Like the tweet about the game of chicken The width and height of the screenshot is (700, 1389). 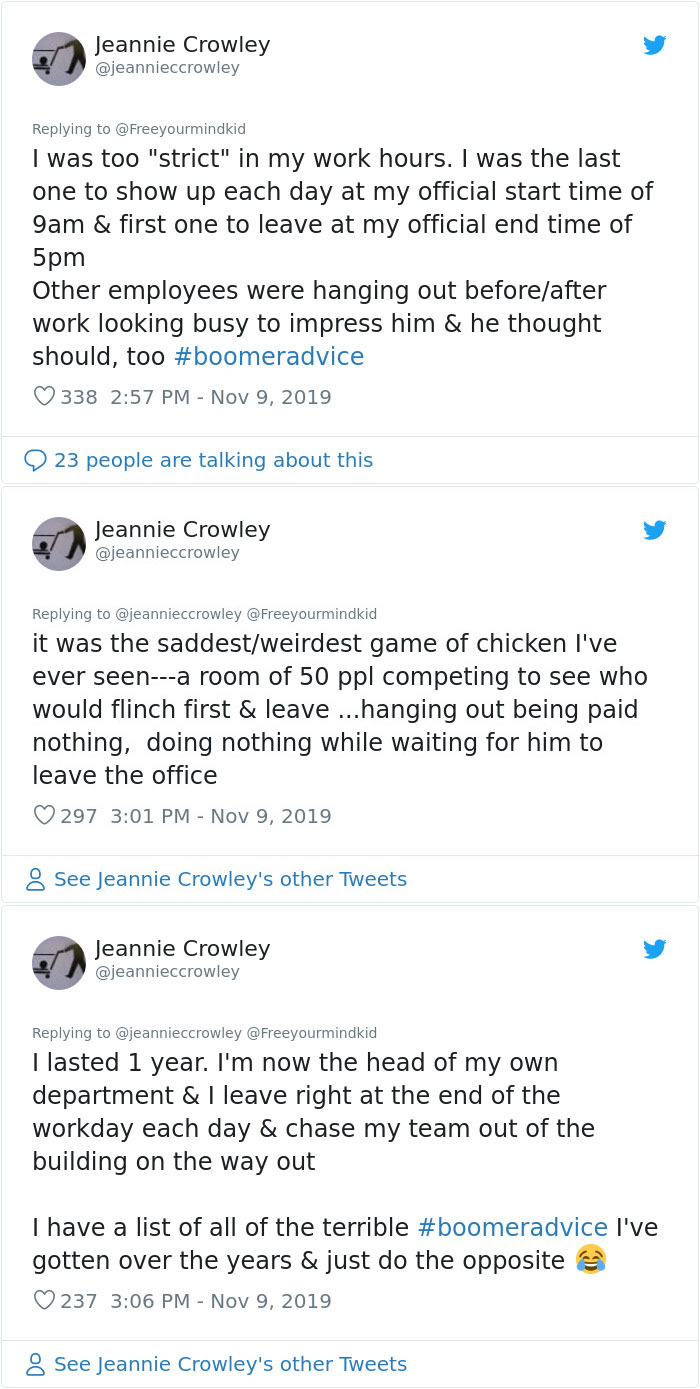pyautogui.click(x=44, y=815)
